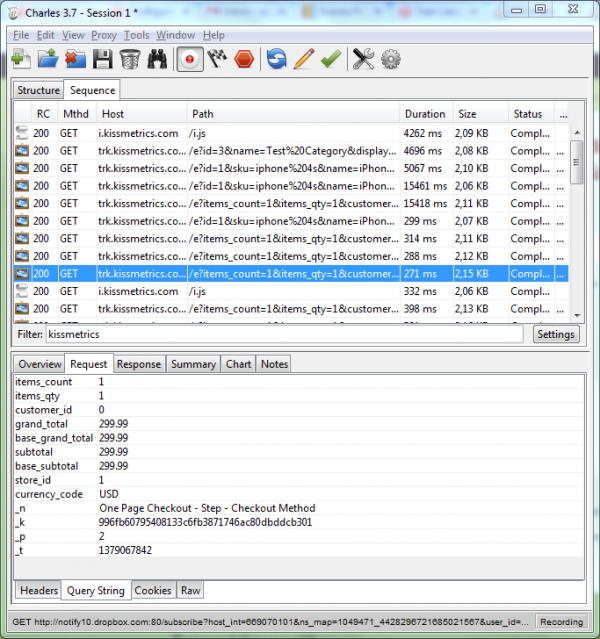Select the Request tab
The height and width of the screenshot is (639, 600).
tap(88, 364)
